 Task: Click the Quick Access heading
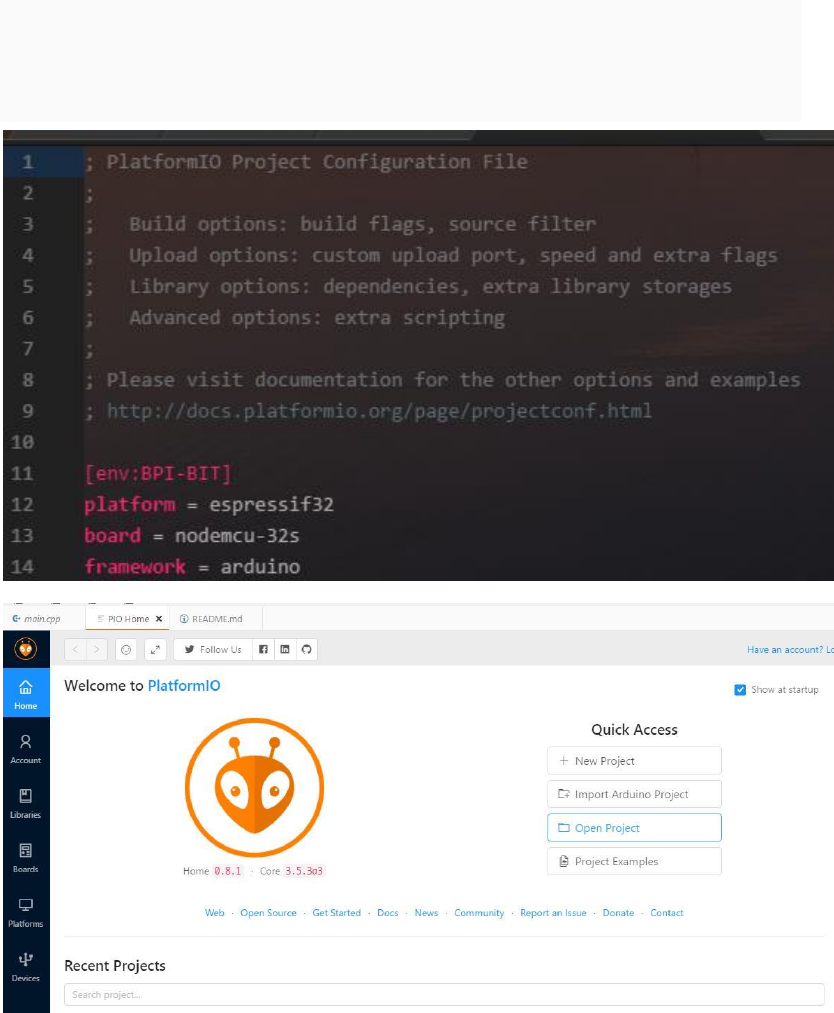click(x=634, y=729)
